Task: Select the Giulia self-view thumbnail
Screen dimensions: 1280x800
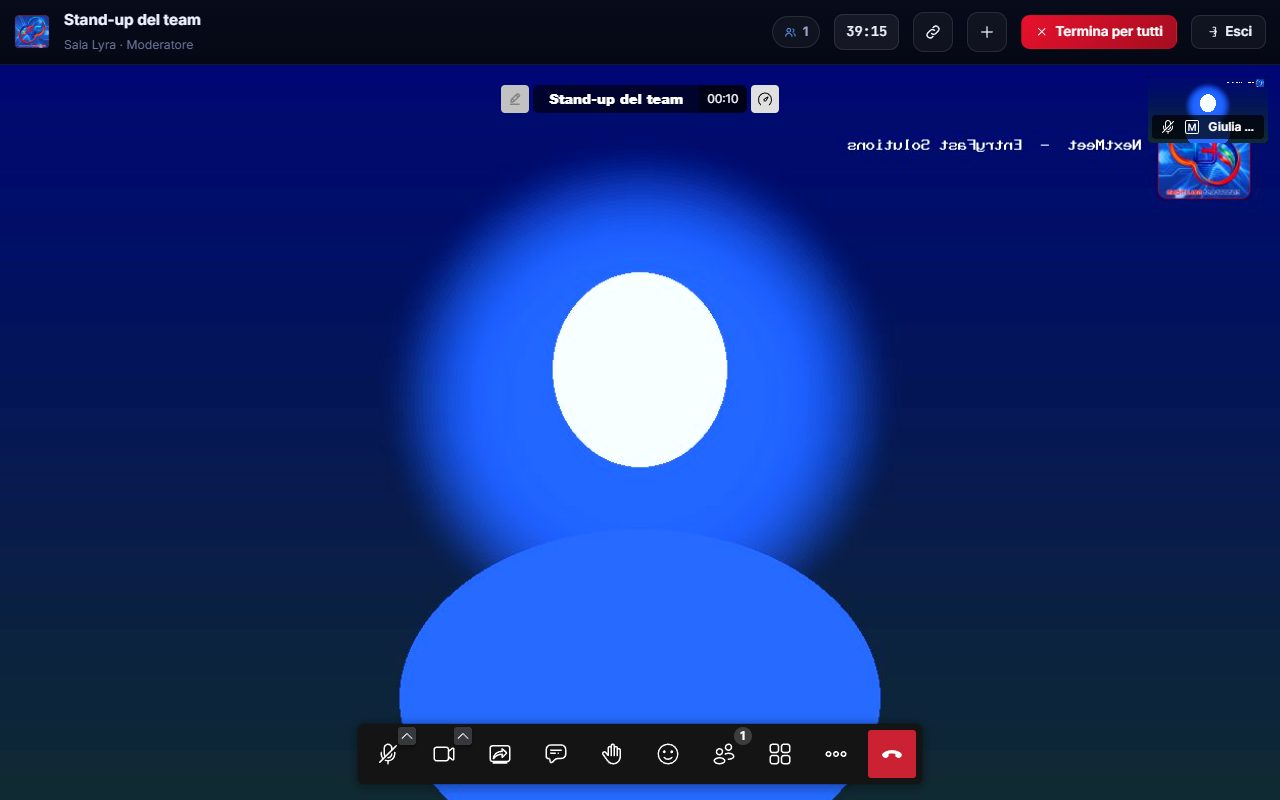Action: [1208, 110]
